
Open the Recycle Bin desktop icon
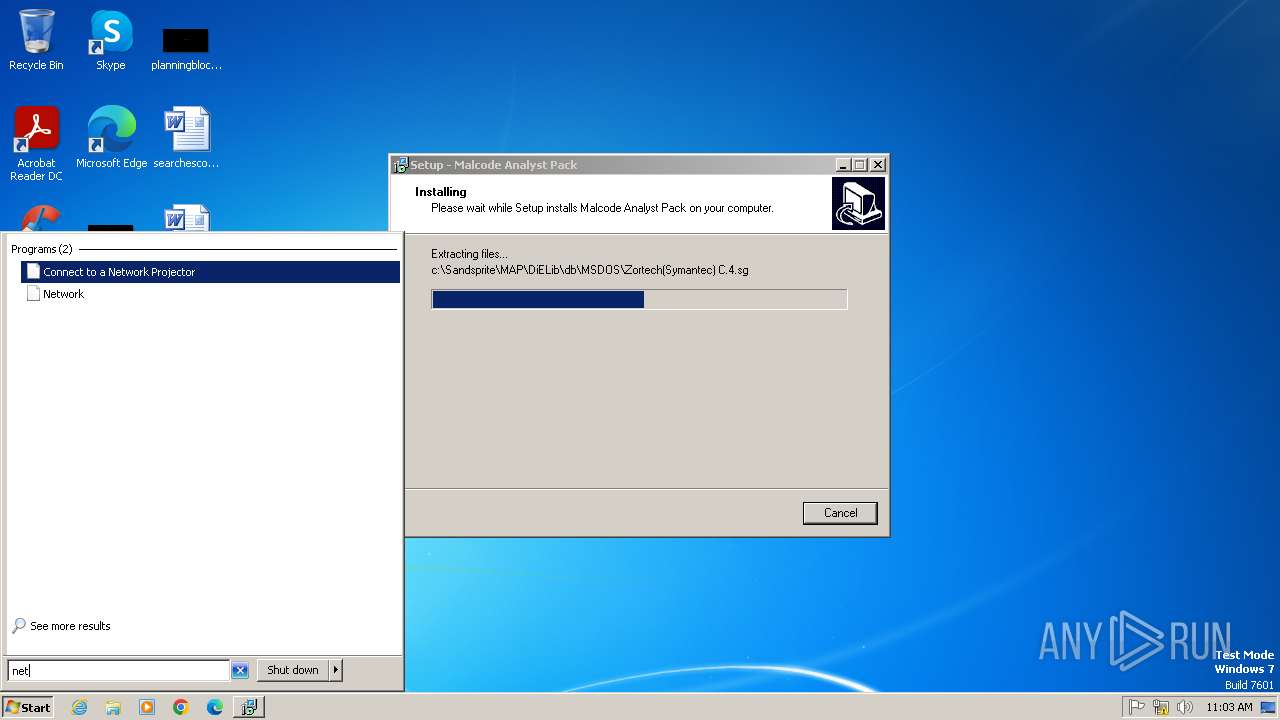tap(36, 40)
